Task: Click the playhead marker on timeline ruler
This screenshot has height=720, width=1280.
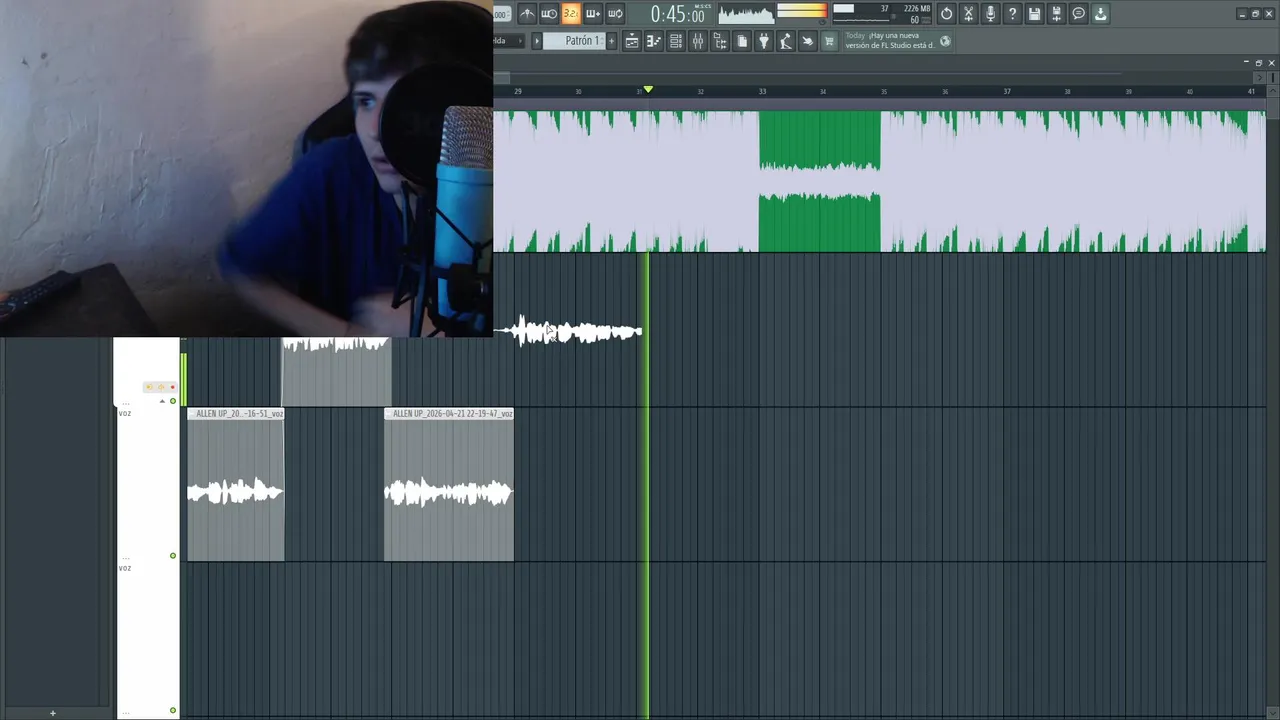Action: [648, 90]
